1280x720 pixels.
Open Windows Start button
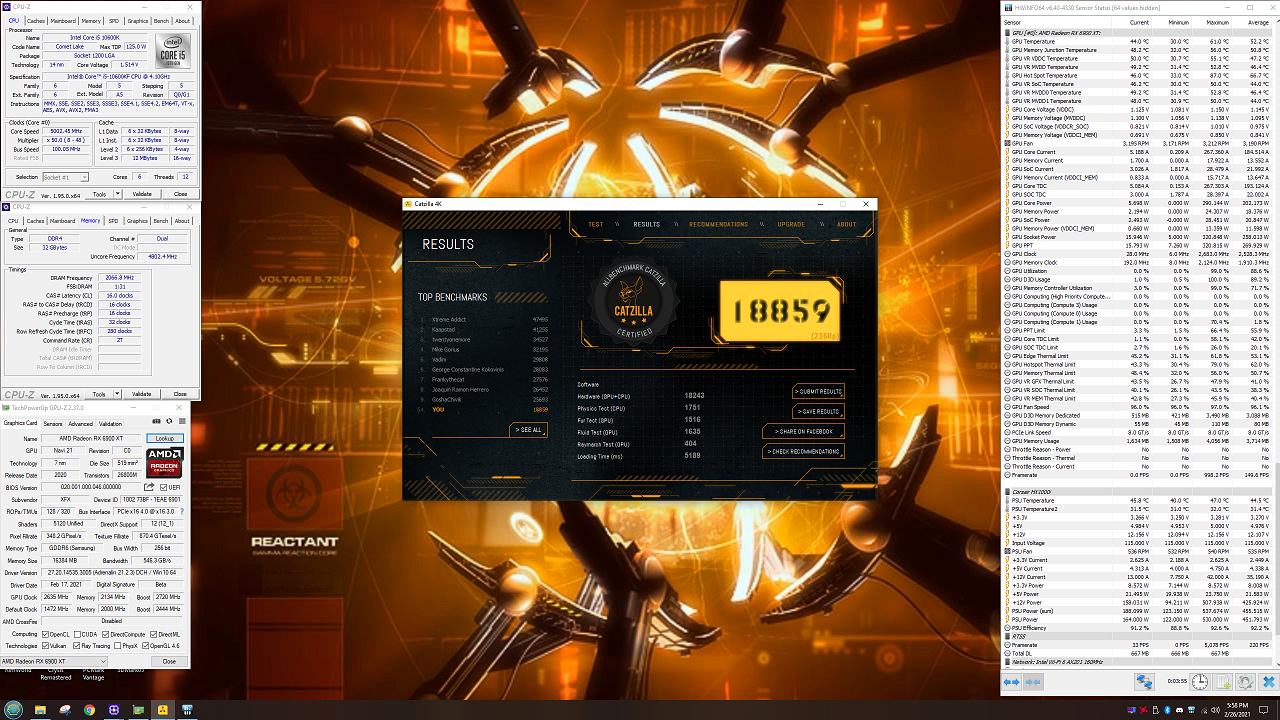pyautogui.click(x=13, y=710)
